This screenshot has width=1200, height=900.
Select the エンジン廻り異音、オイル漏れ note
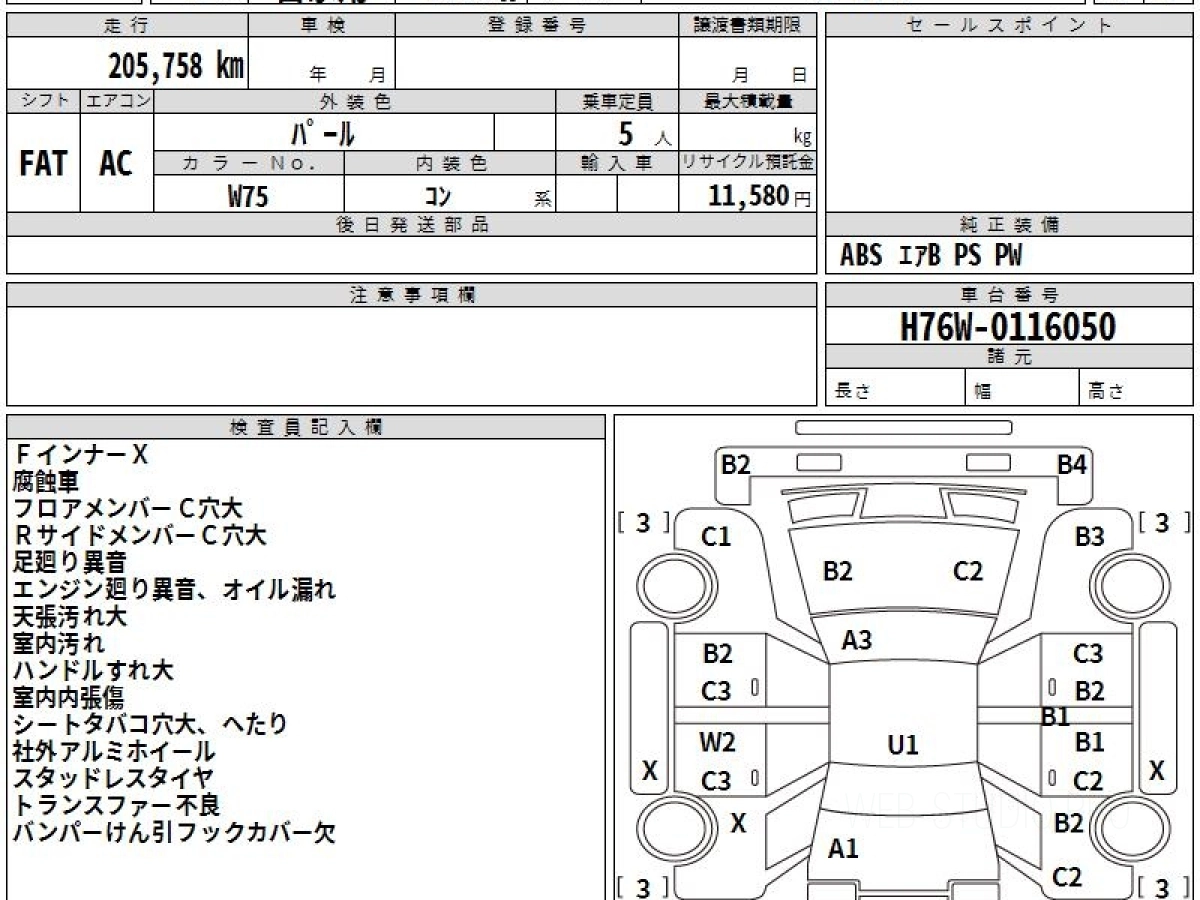coord(174,590)
